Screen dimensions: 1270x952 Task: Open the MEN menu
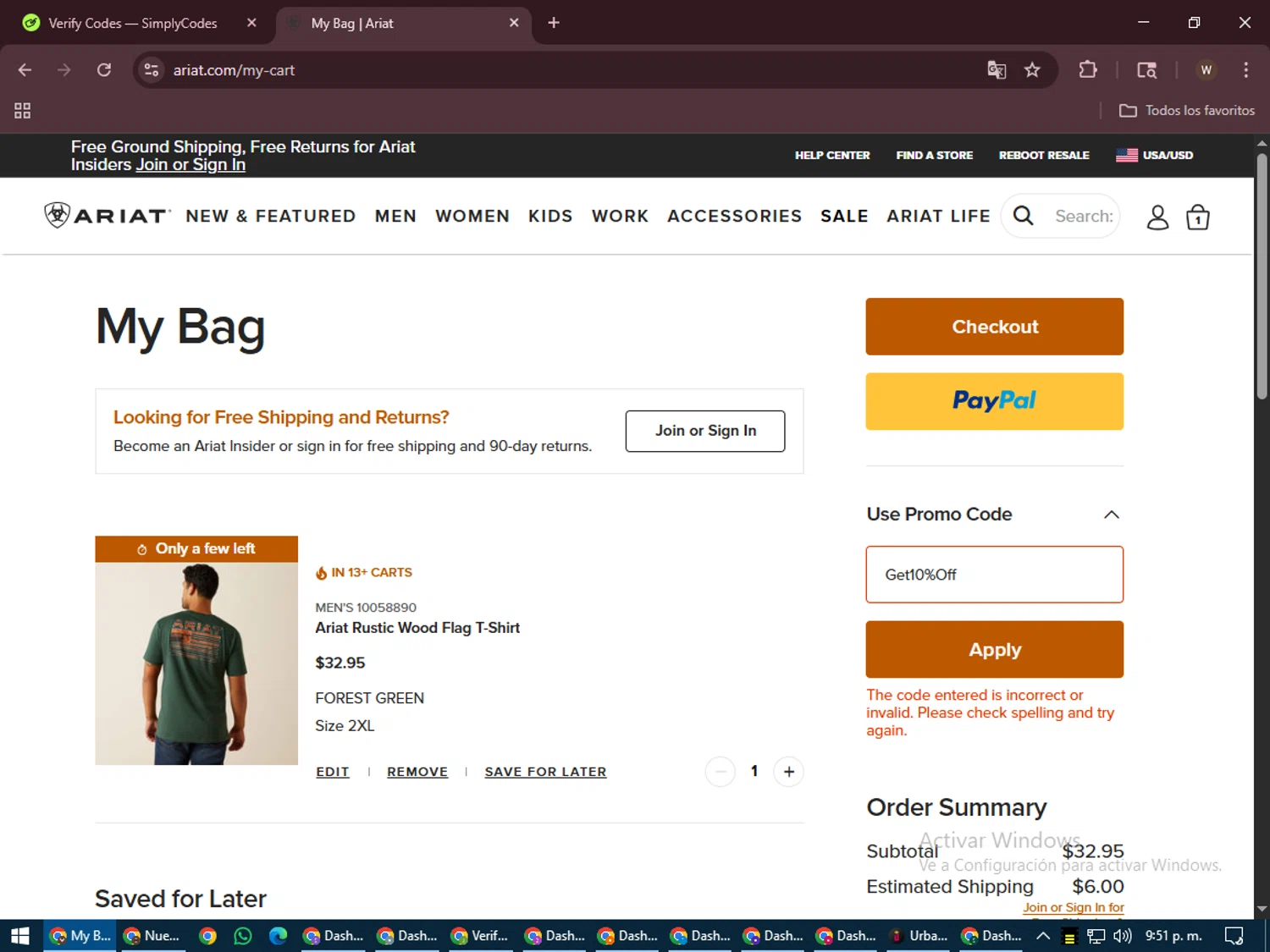pyautogui.click(x=396, y=216)
